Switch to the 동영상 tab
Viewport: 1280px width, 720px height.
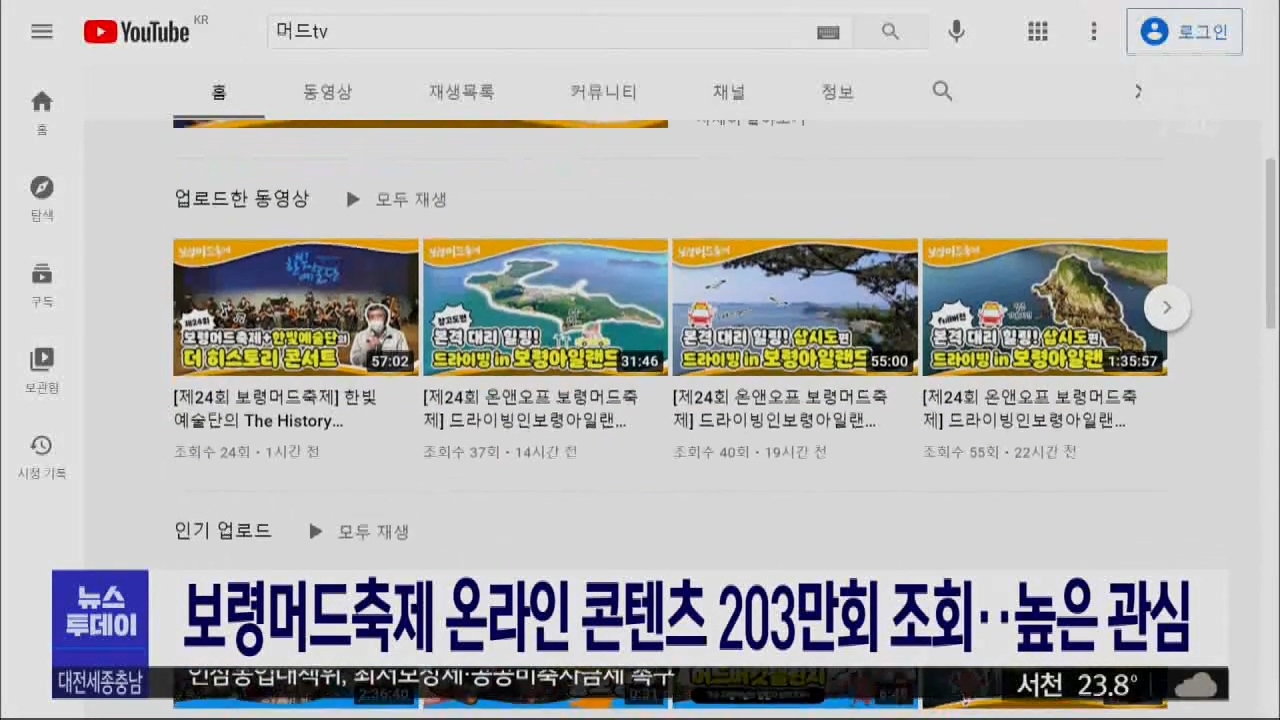point(327,92)
